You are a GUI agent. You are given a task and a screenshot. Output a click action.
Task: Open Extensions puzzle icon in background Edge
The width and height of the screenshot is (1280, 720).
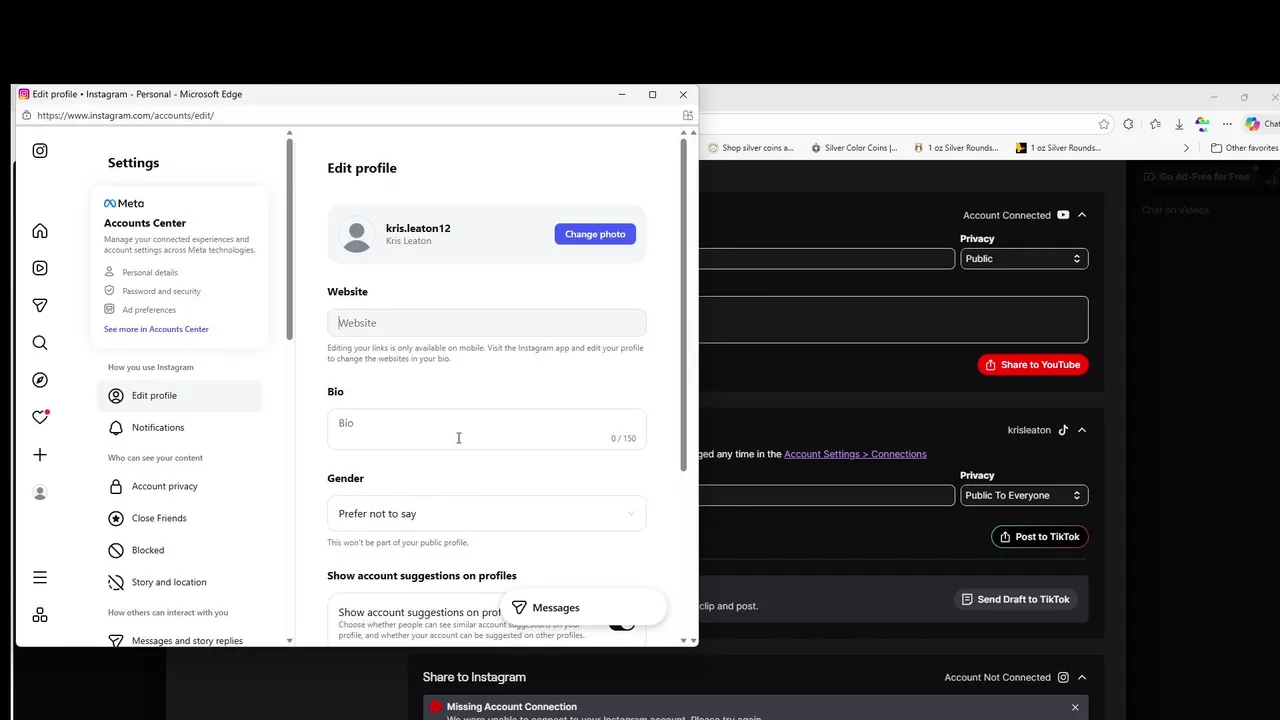[1129, 124]
